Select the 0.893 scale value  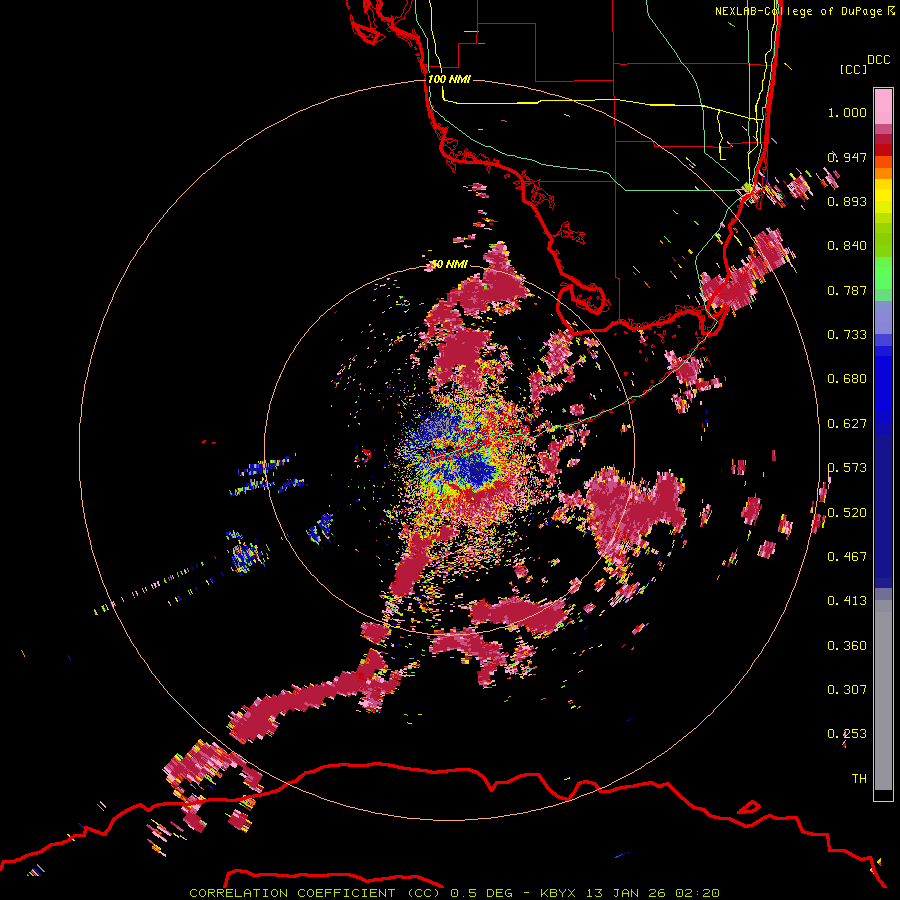(847, 201)
